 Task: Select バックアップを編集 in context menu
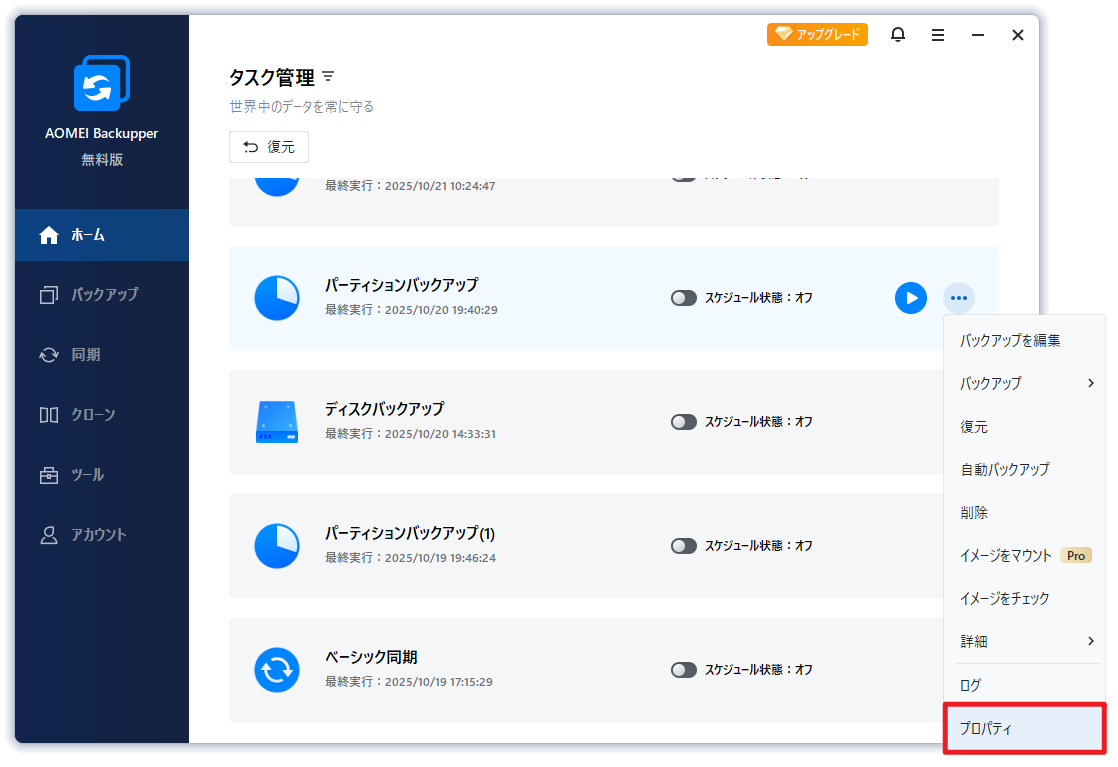pyautogui.click(x=1024, y=341)
